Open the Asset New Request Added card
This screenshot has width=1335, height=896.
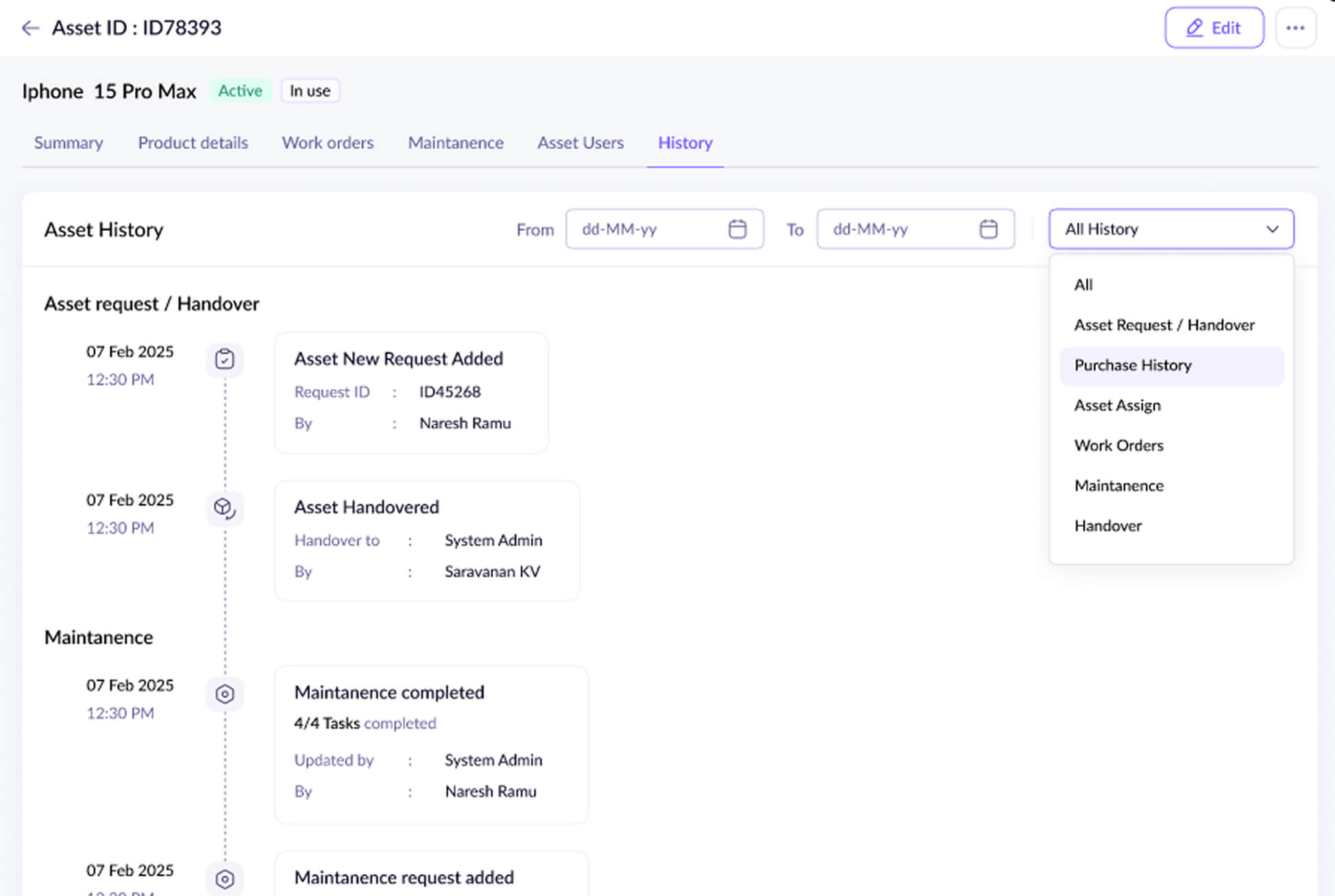pyautogui.click(x=411, y=393)
